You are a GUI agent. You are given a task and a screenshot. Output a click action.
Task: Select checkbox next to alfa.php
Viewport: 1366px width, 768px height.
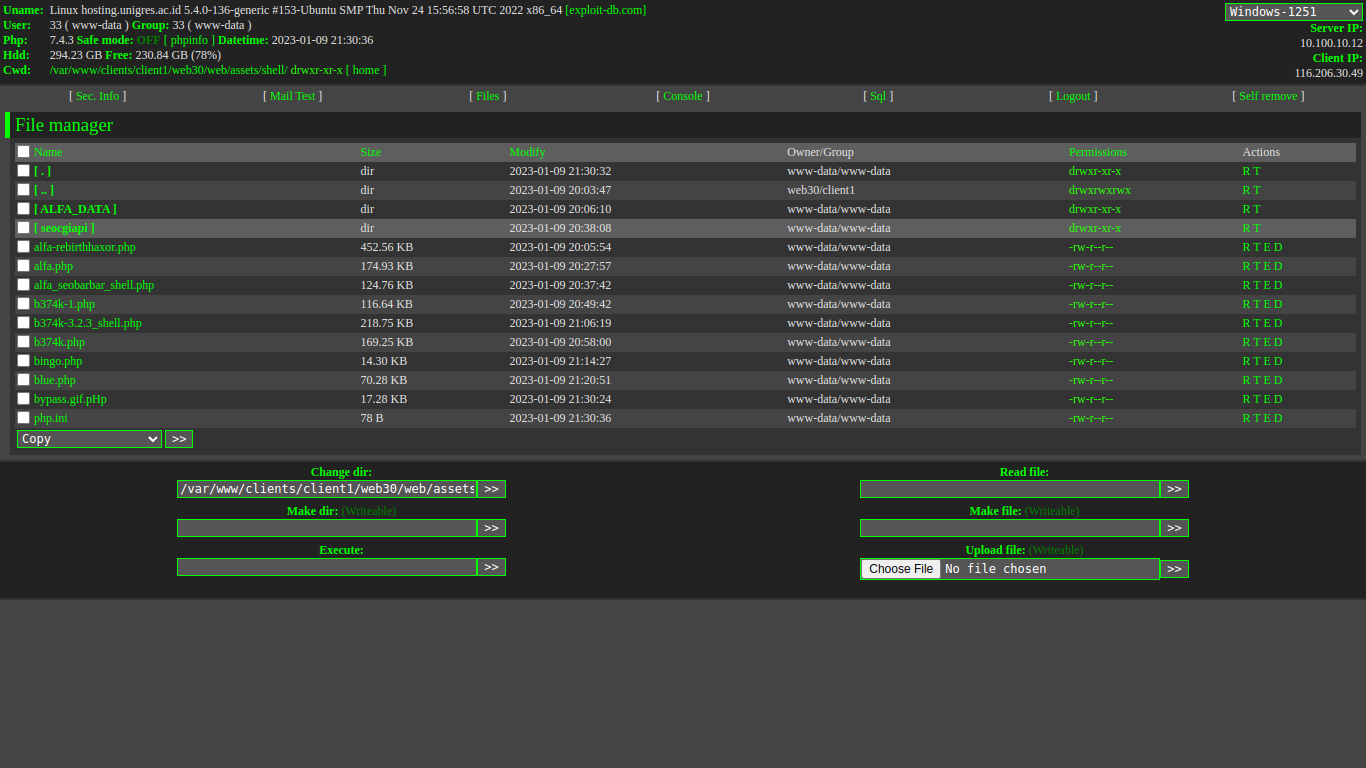pyautogui.click(x=23, y=266)
